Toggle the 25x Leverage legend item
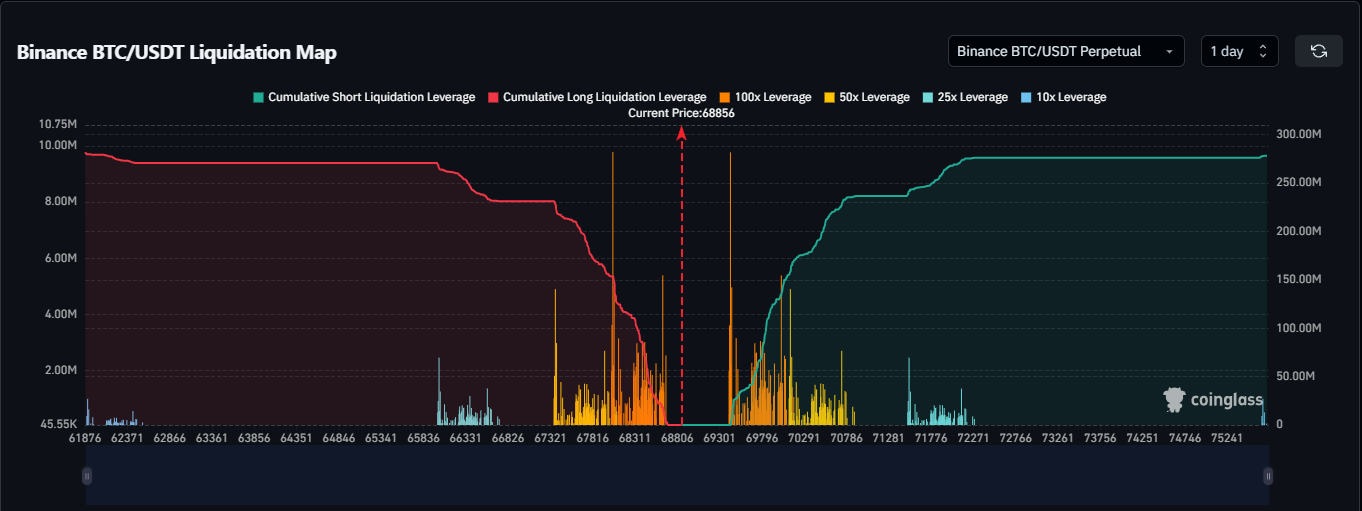 point(964,97)
